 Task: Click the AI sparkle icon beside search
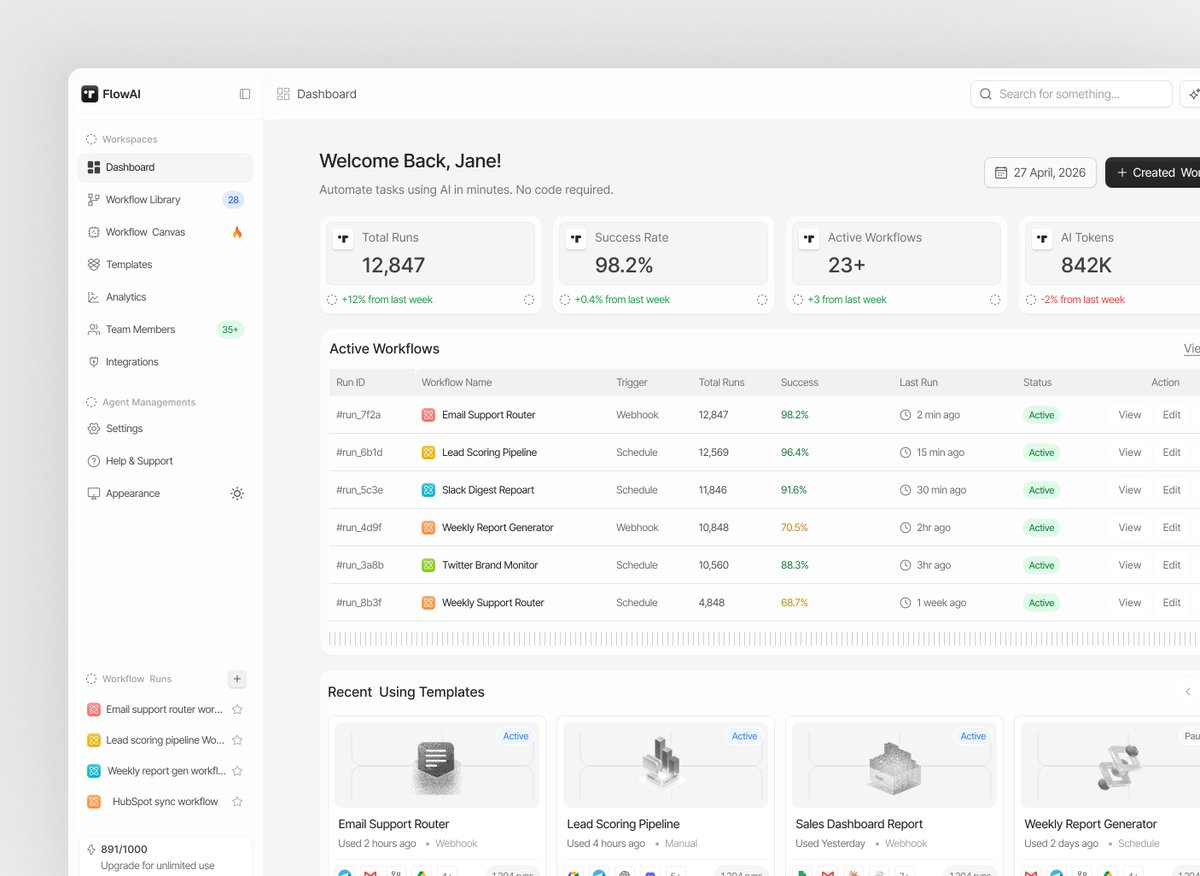(1193, 94)
